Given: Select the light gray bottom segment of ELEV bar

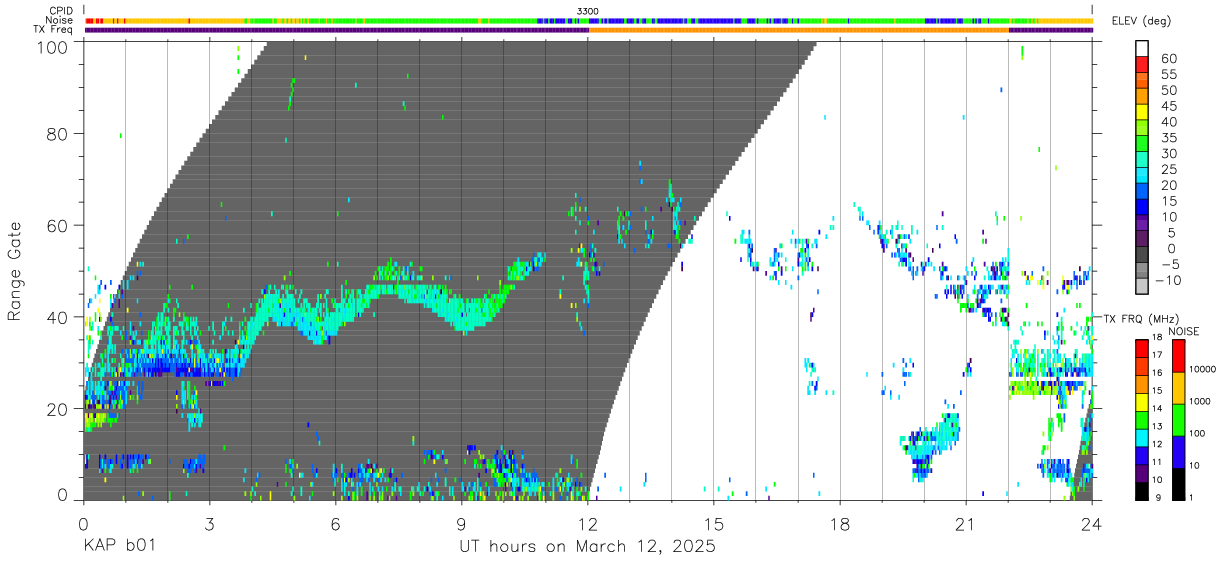Looking at the screenshot, I should point(1142,287).
